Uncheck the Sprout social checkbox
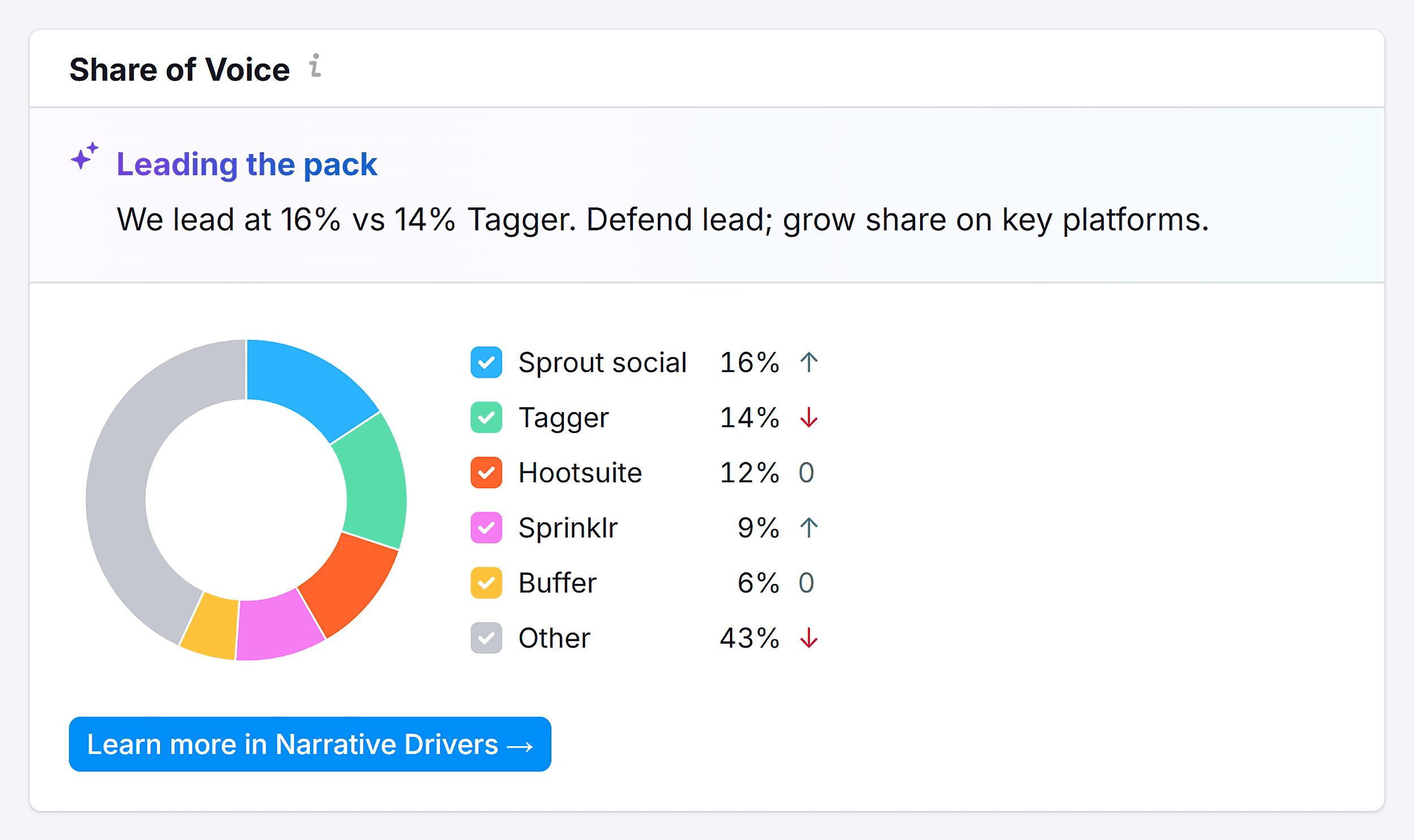This screenshot has height=840, width=1414. (x=486, y=362)
